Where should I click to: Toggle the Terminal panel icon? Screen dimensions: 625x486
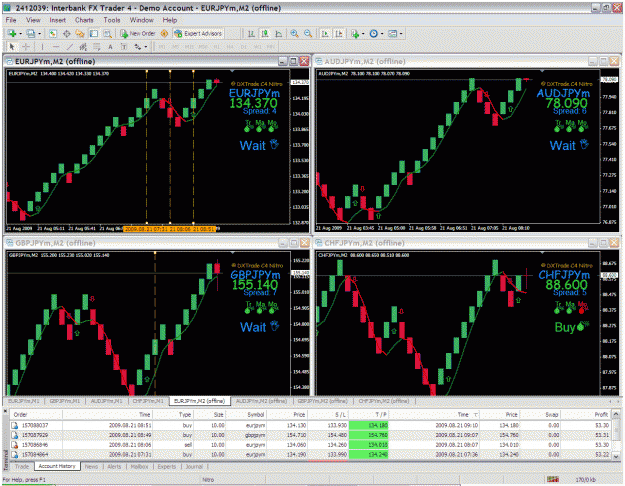pyautogui.click(x=94, y=33)
